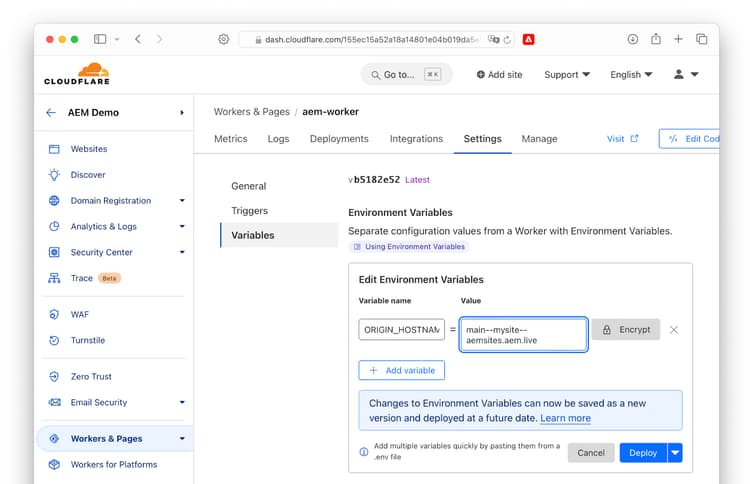Expand the Support menu
The width and height of the screenshot is (750, 484).
(567, 75)
